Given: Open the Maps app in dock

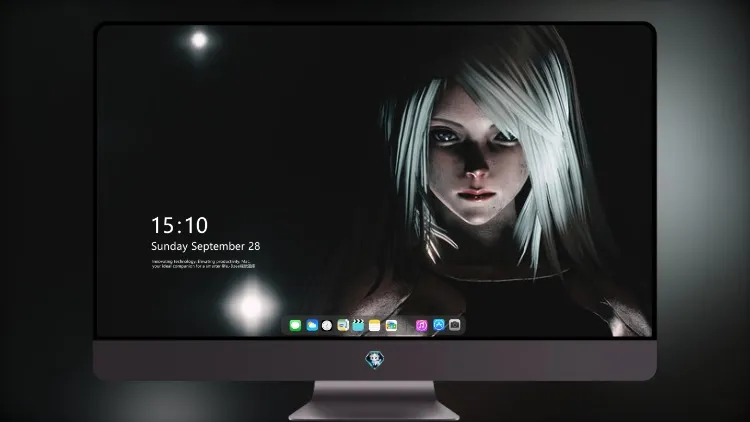Looking at the screenshot, I should pos(343,325).
